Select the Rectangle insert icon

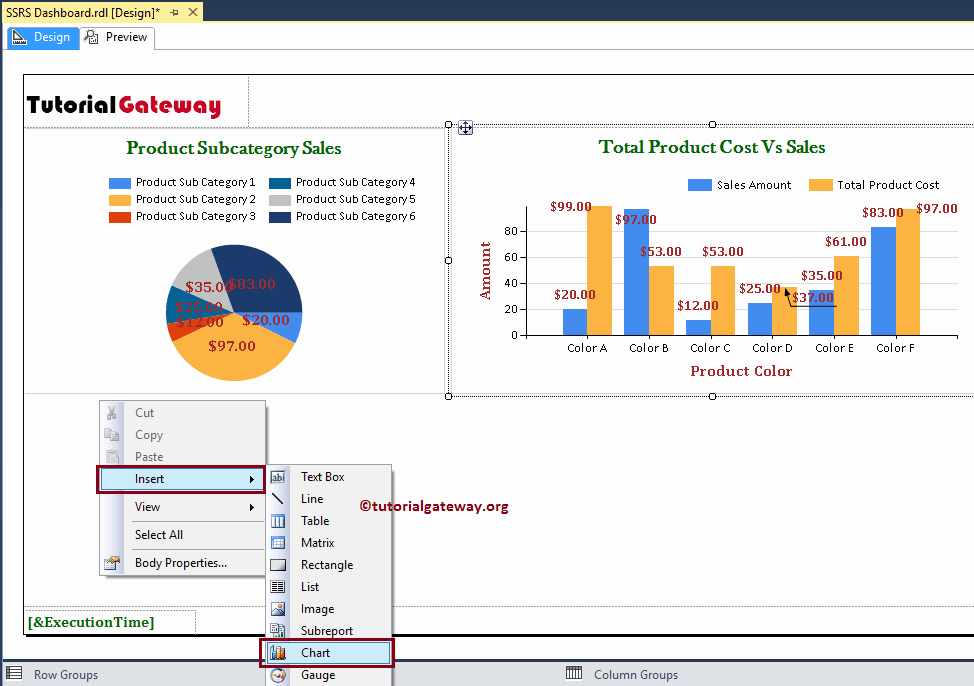pos(278,565)
